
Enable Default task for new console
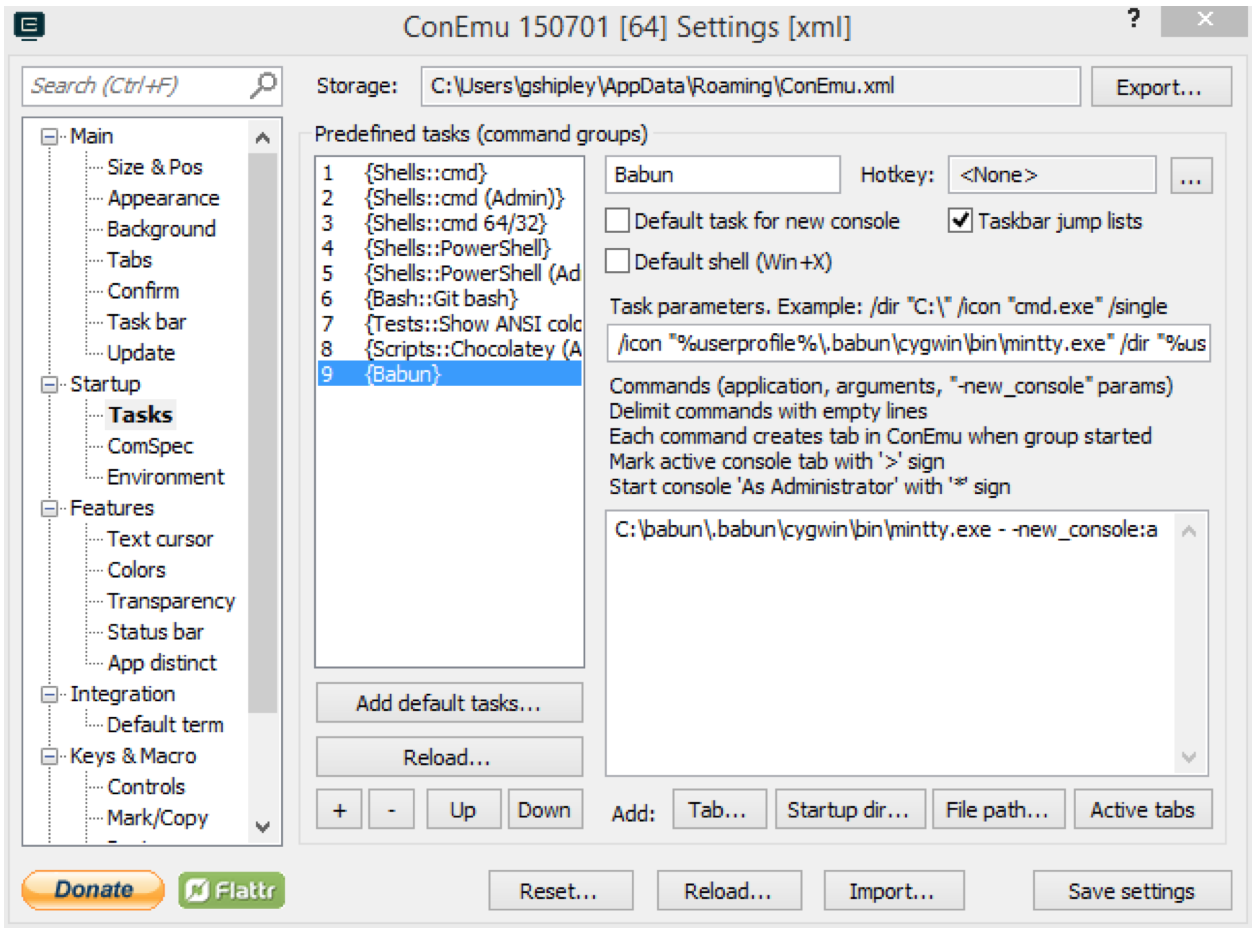(618, 221)
